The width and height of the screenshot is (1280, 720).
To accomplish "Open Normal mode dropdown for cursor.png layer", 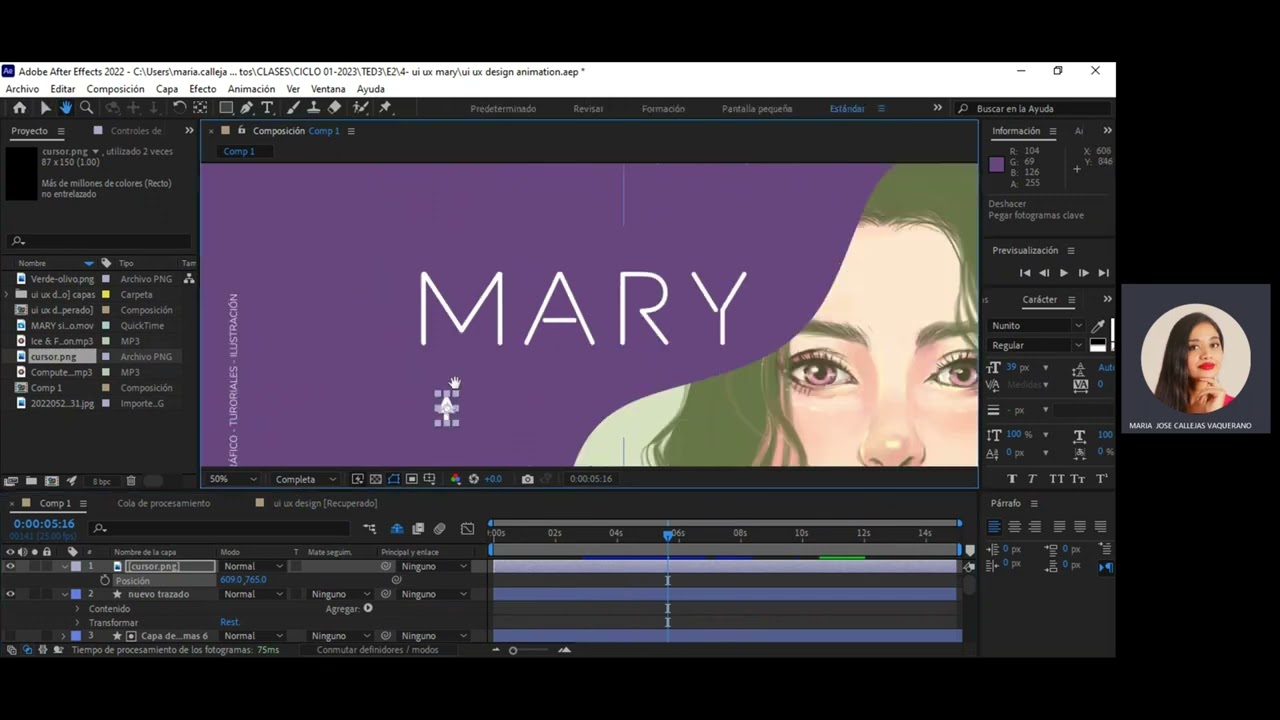I will pos(253,566).
